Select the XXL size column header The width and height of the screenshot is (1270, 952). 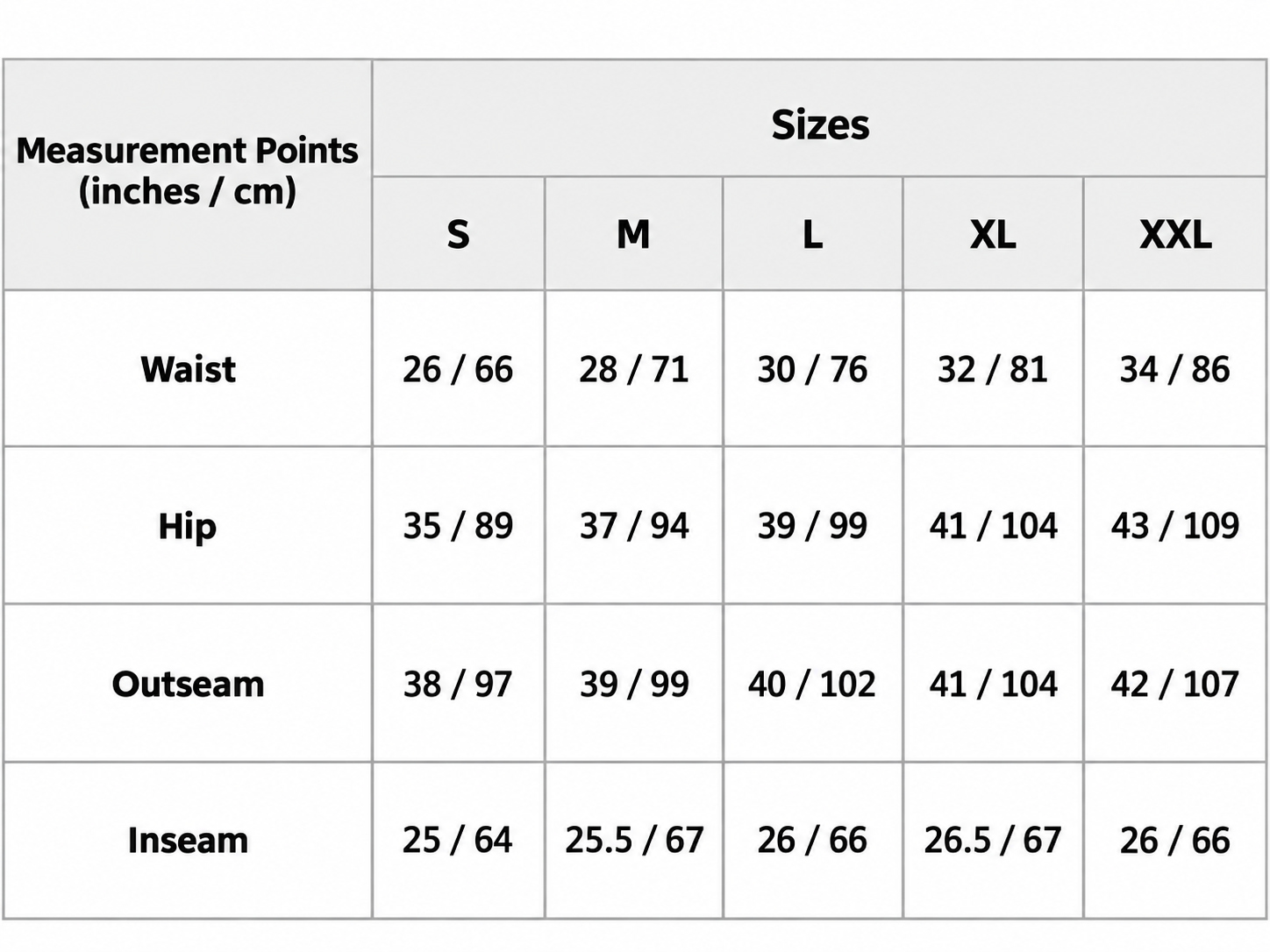point(1175,234)
